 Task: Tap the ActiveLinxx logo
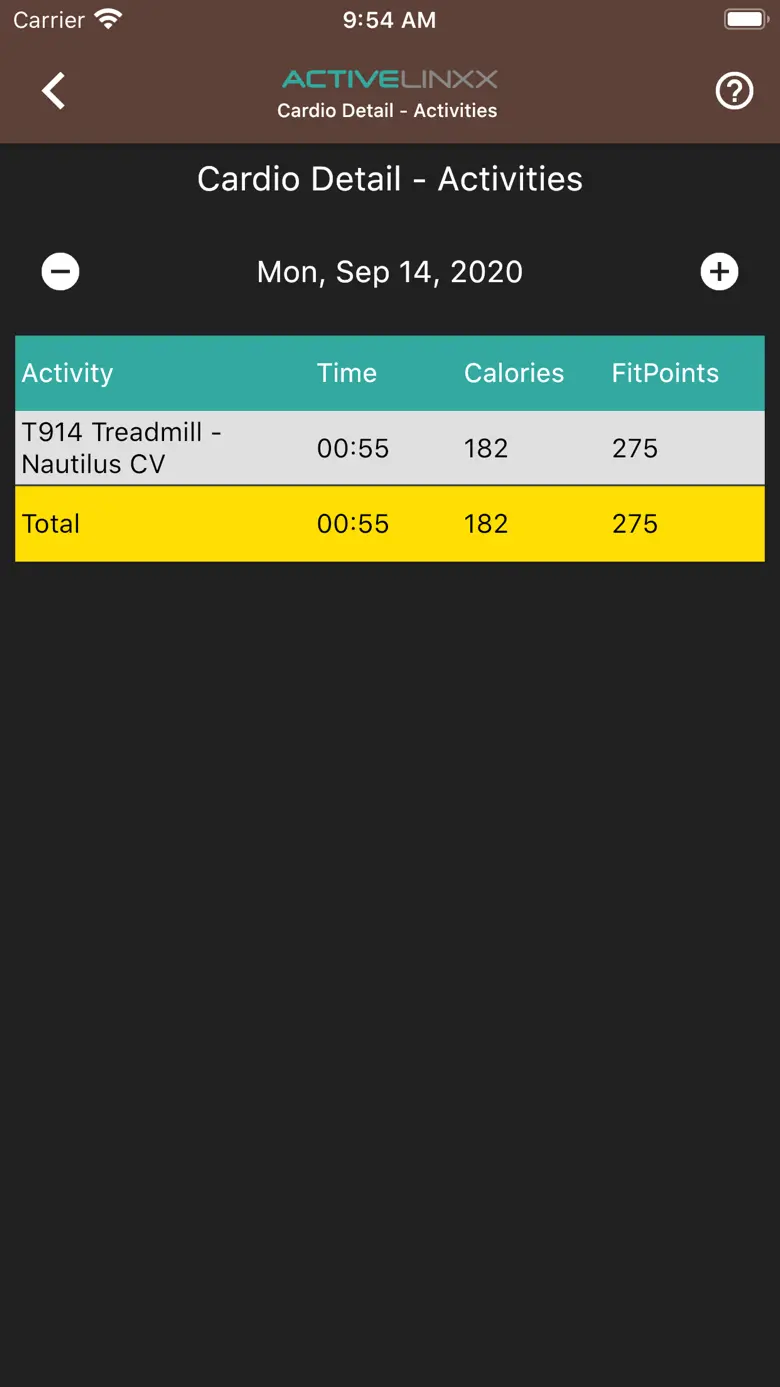389,79
